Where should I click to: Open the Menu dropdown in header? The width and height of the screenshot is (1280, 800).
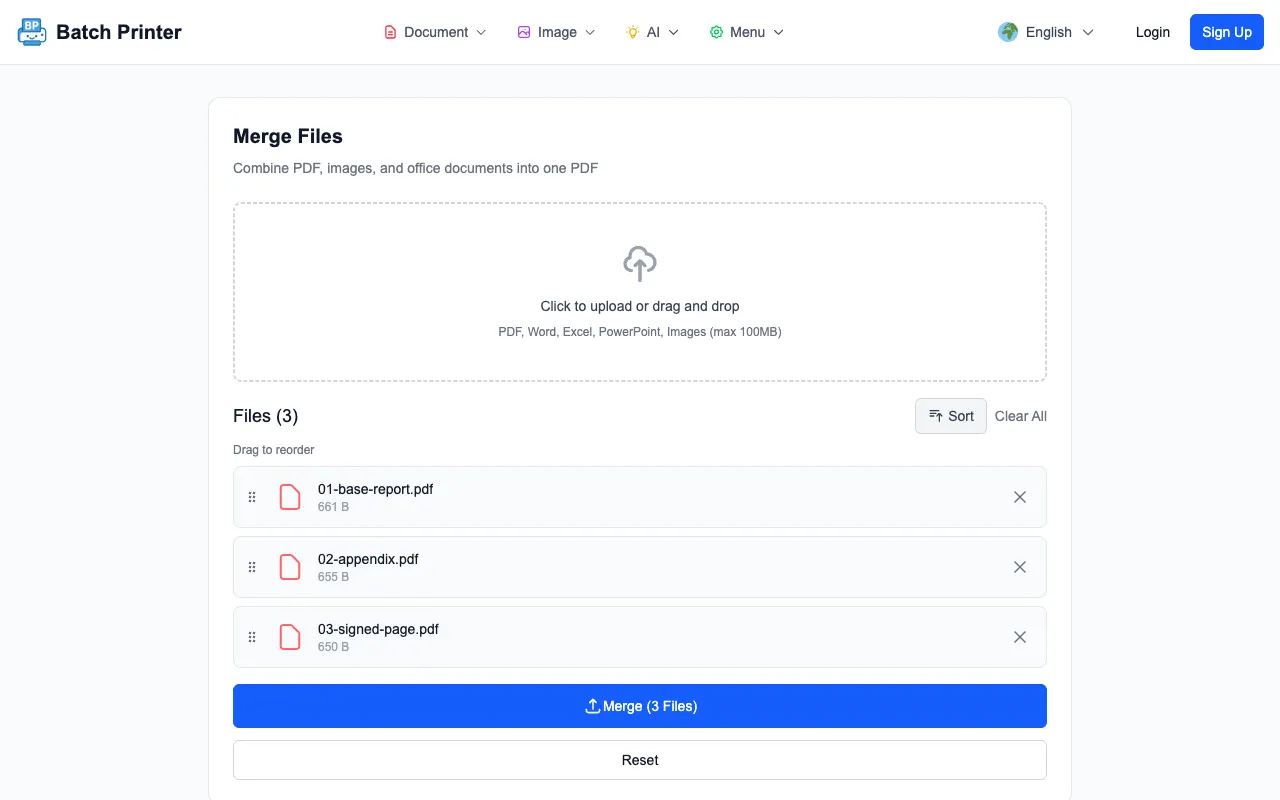click(747, 32)
